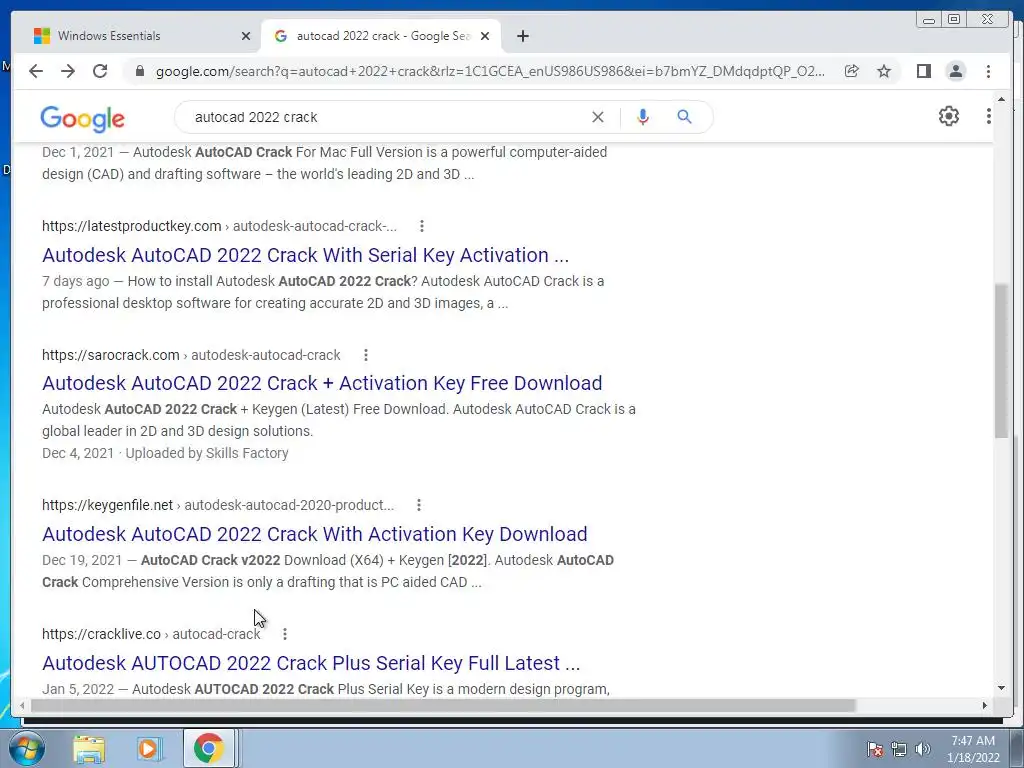Click the keygenfile.net URL breadcrumb

(218, 505)
